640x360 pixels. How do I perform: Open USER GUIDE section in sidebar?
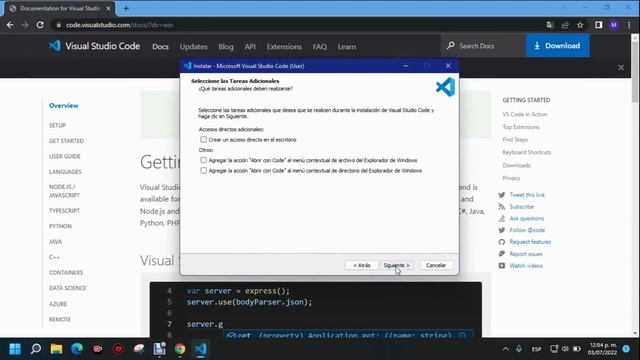tap(64, 156)
